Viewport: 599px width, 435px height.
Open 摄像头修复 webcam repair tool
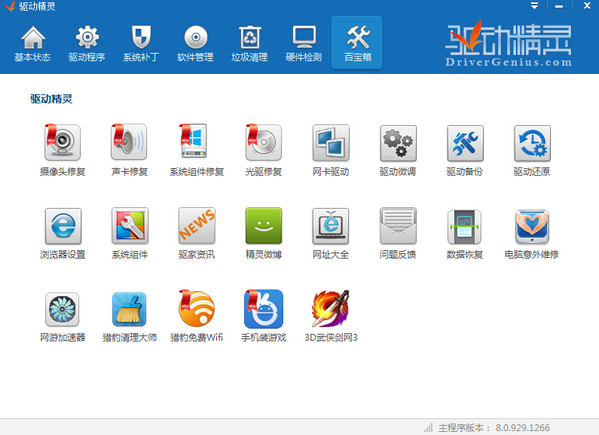[62, 142]
